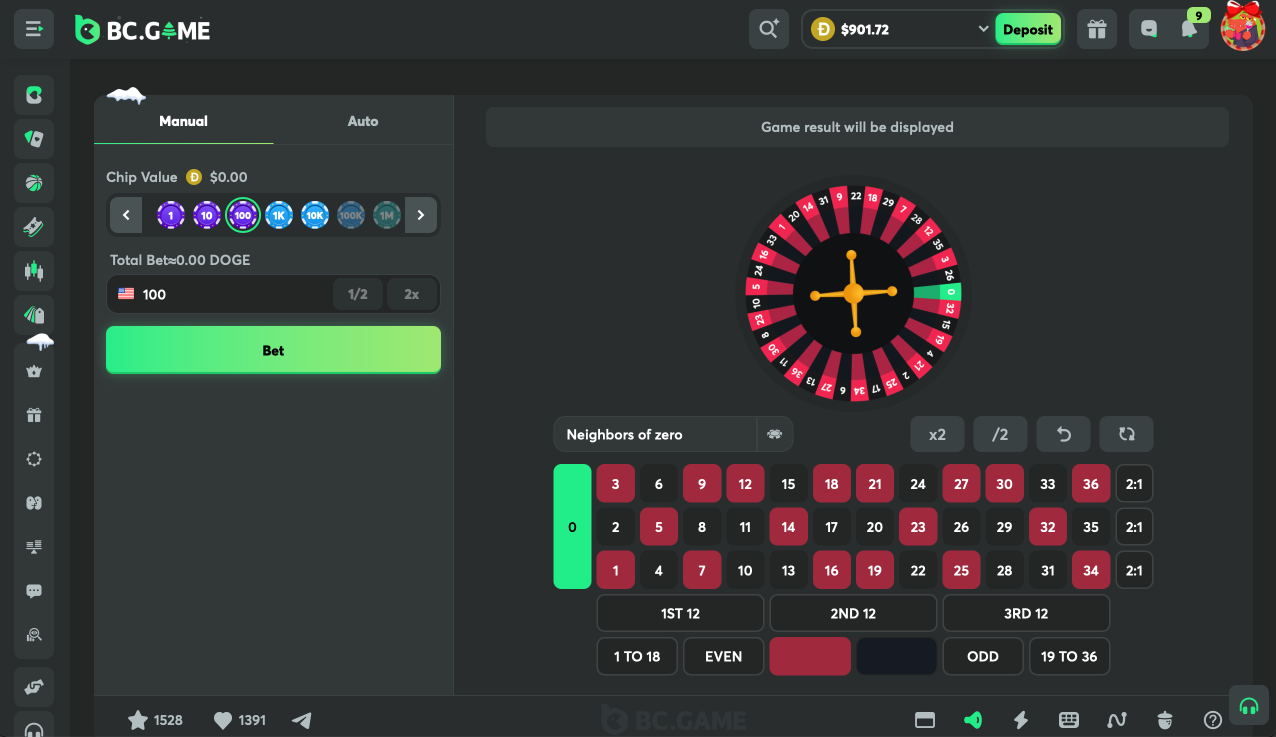Toggle the sound megaphone icon
The width and height of the screenshot is (1276, 737).
973,720
